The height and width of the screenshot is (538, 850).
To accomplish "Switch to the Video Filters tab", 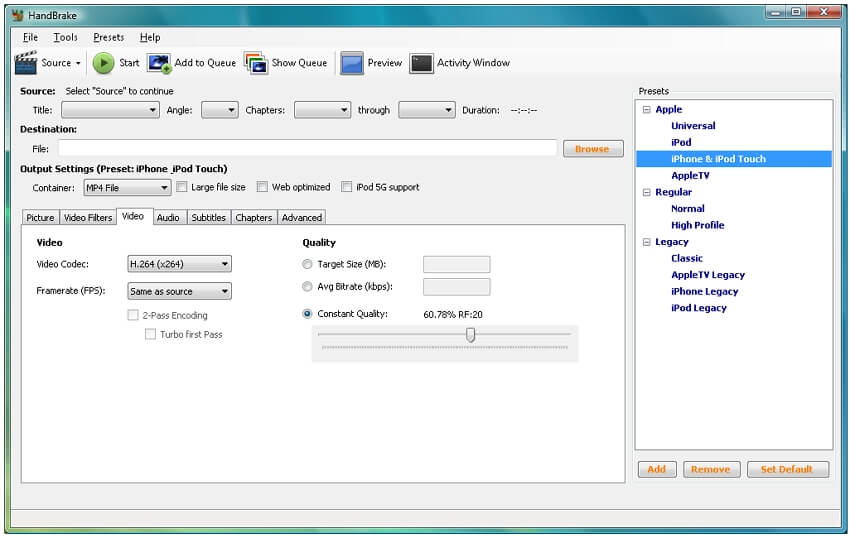I will click(88, 217).
